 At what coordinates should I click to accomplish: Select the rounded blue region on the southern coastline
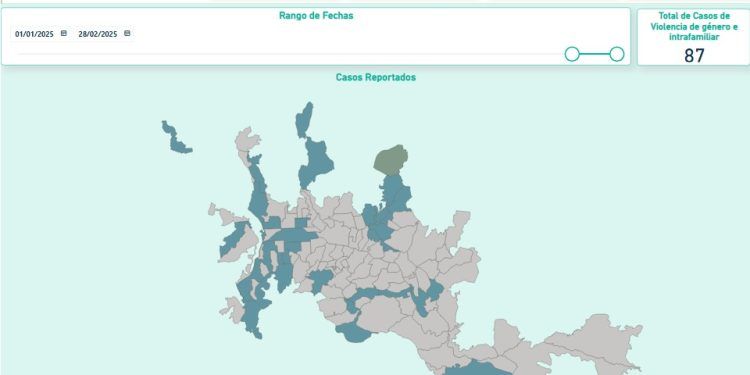click(x=353, y=332)
